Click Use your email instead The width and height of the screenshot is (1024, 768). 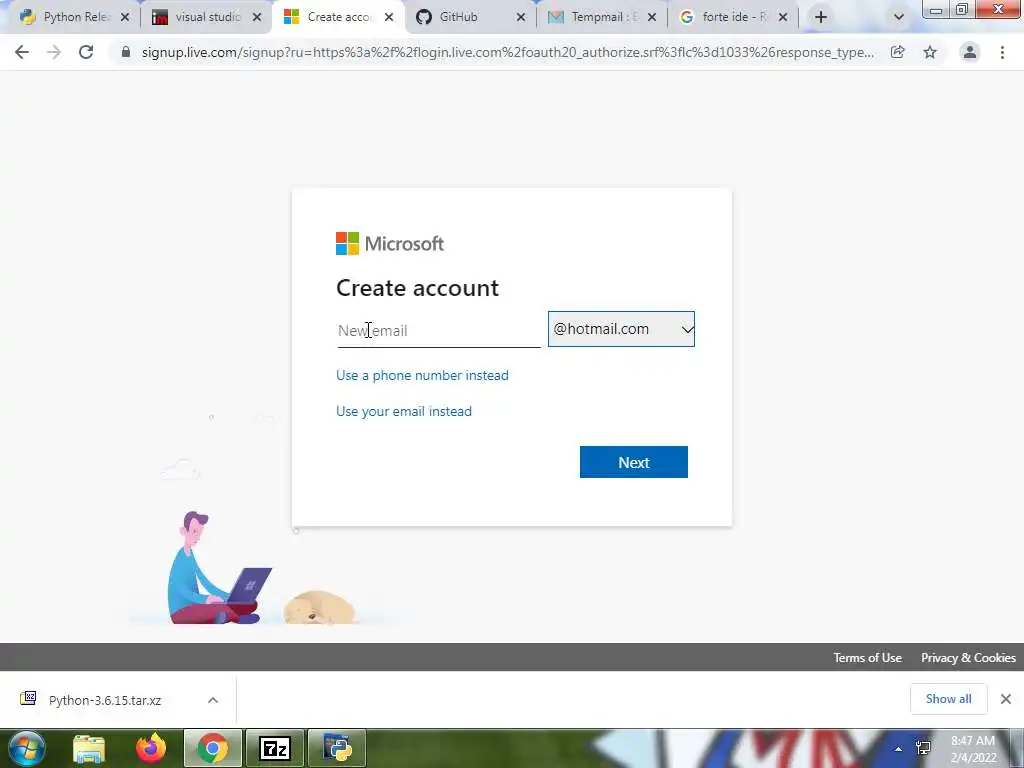point(404,411)
